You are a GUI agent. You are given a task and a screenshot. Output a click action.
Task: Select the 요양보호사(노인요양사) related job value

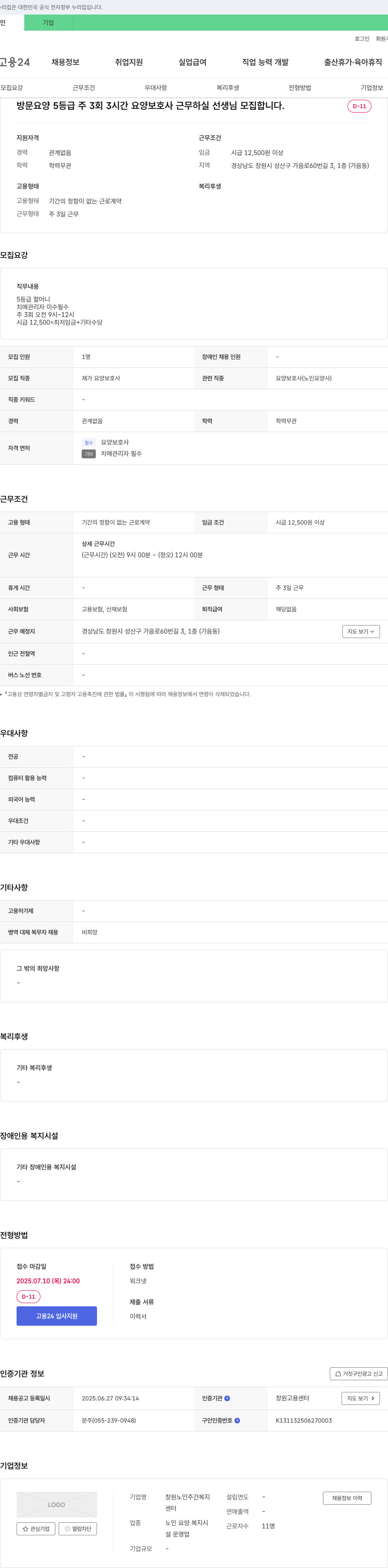[x=304, y=378]
